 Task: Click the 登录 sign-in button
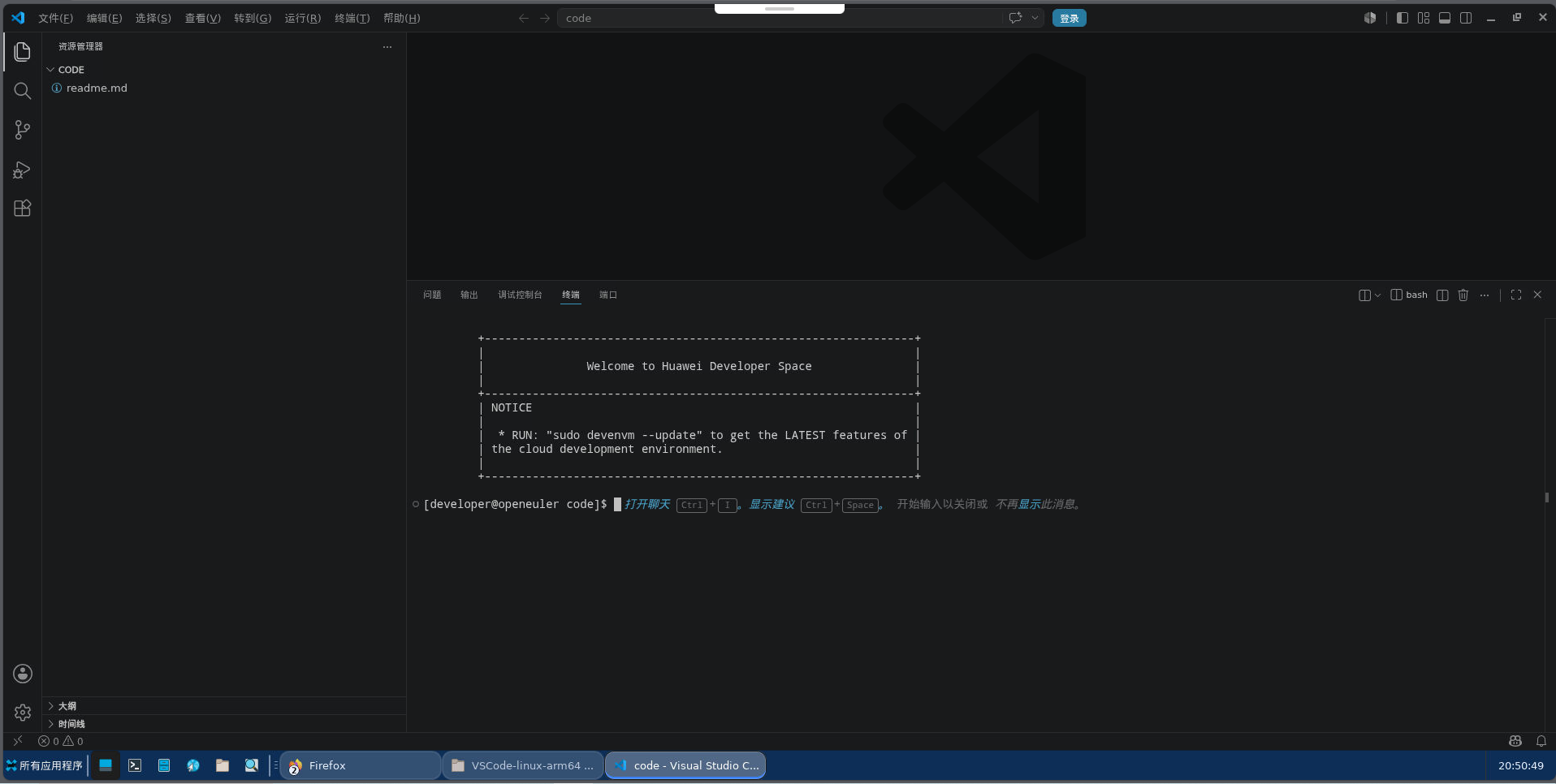(1070, 18)
